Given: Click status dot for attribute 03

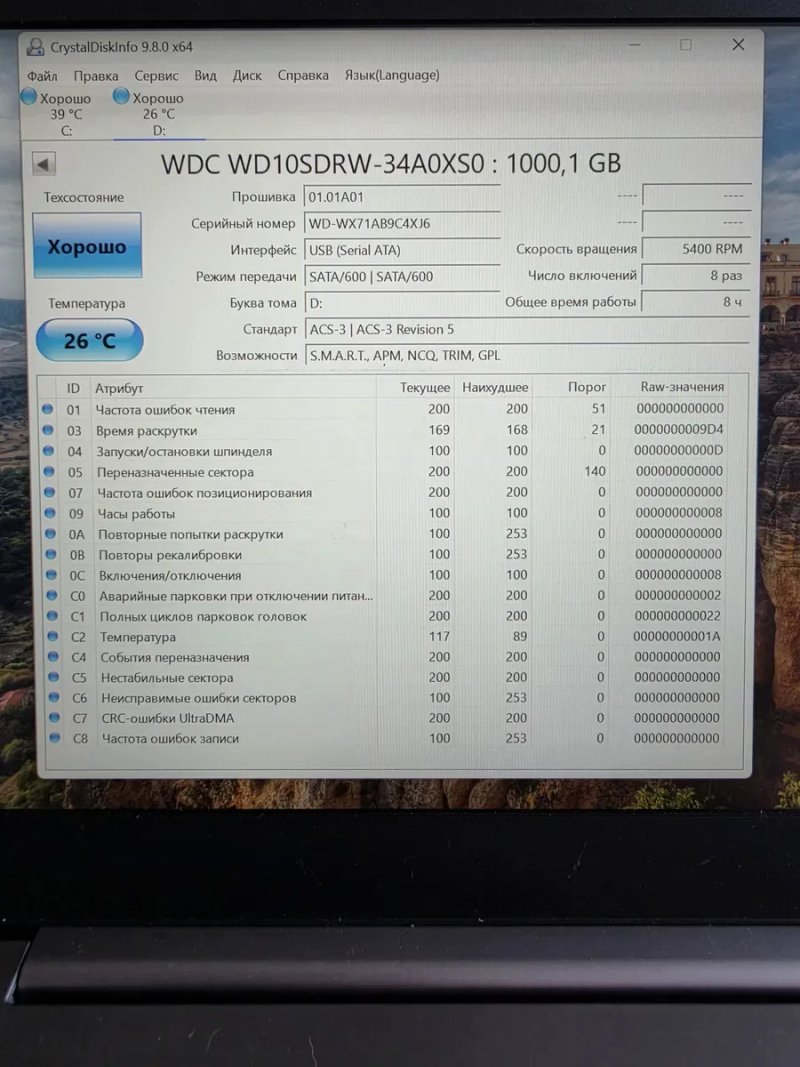Looking at the screenshot, I should pyautogui.click(x=48, y=430).
